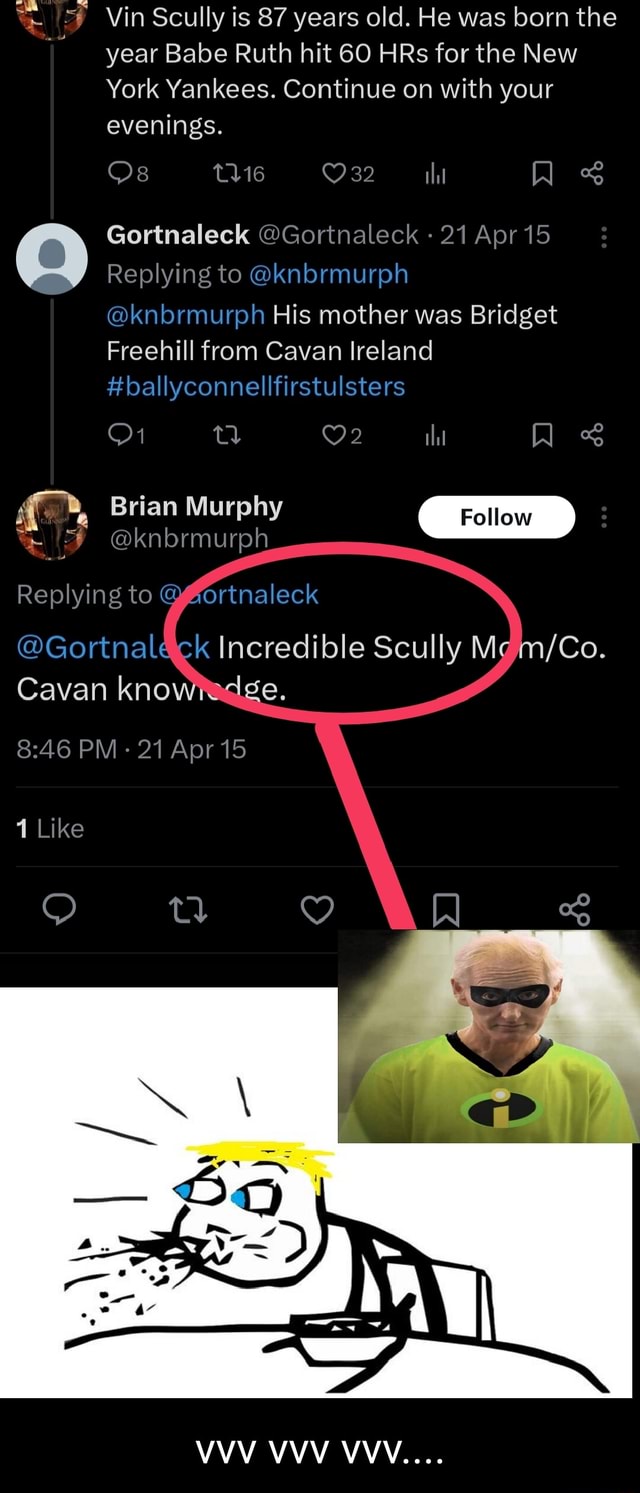The height and width of the screenshot is (1493, 640).
Task: Click the #ballyconnellfirstulsters hashtag
Action: tap(256, 386)
